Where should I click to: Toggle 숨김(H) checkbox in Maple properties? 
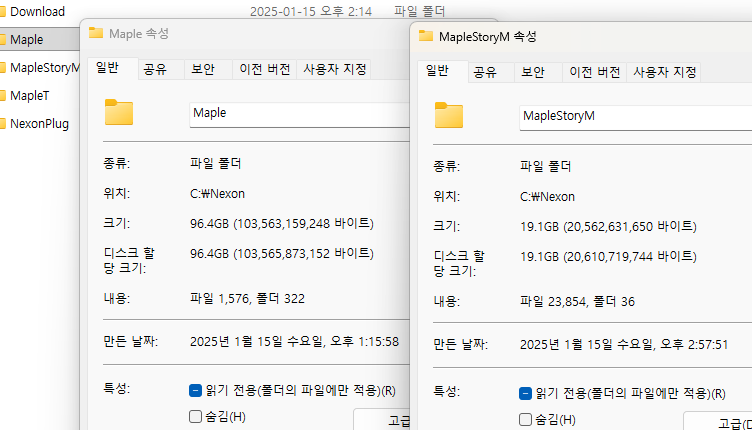195,417
